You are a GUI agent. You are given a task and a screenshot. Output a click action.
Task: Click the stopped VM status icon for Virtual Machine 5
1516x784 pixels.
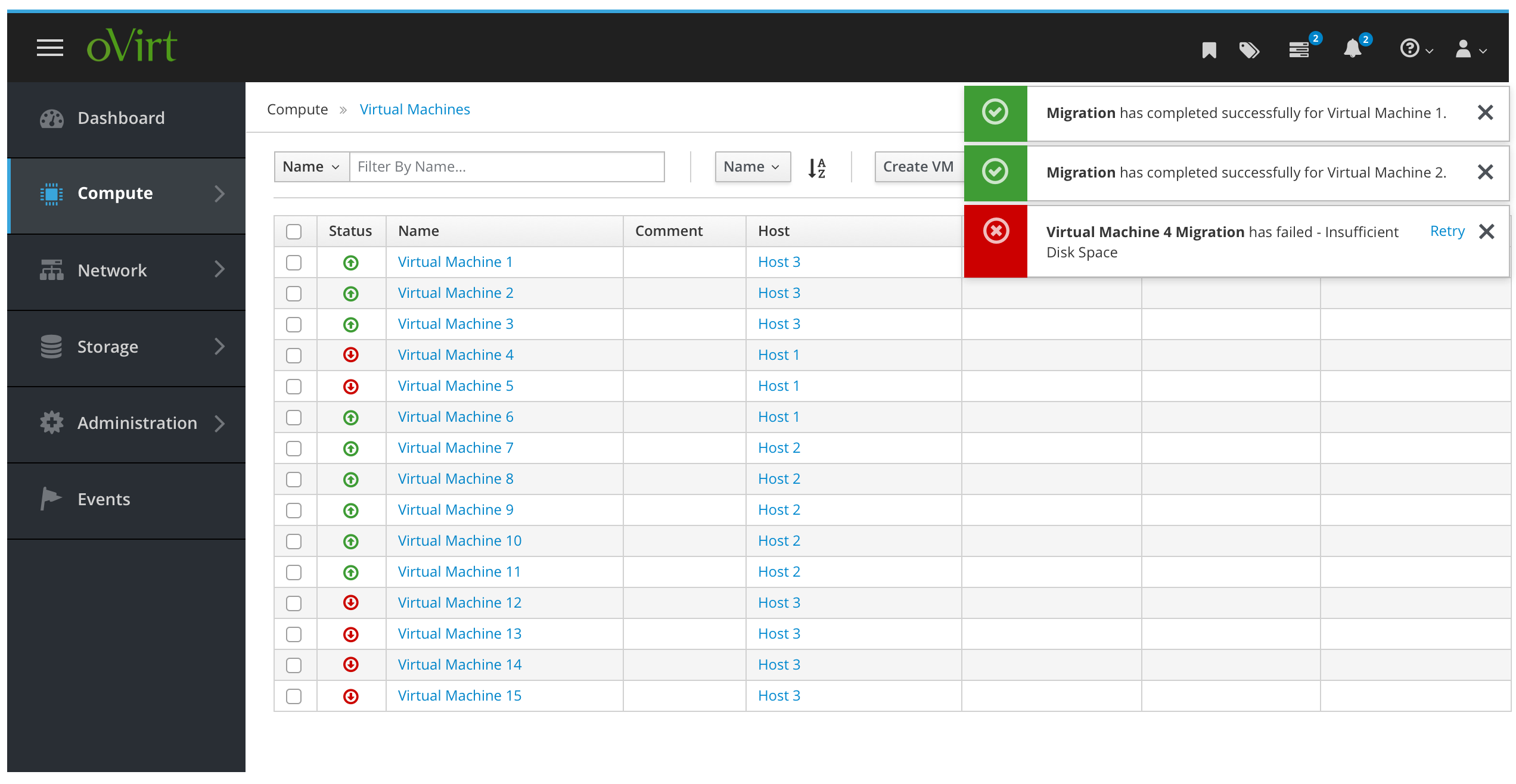tap(351, 385)
